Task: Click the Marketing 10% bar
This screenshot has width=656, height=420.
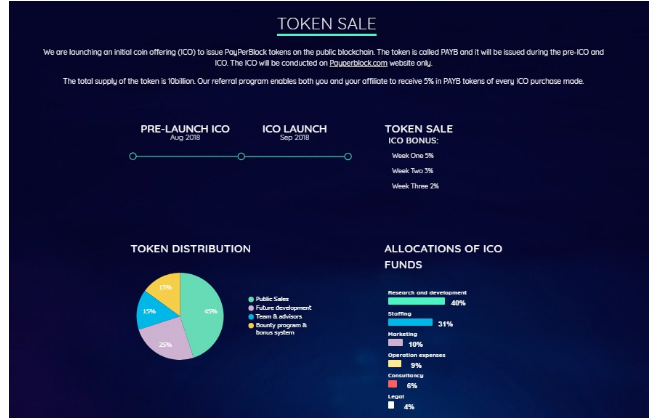Action: click(395, 343)
